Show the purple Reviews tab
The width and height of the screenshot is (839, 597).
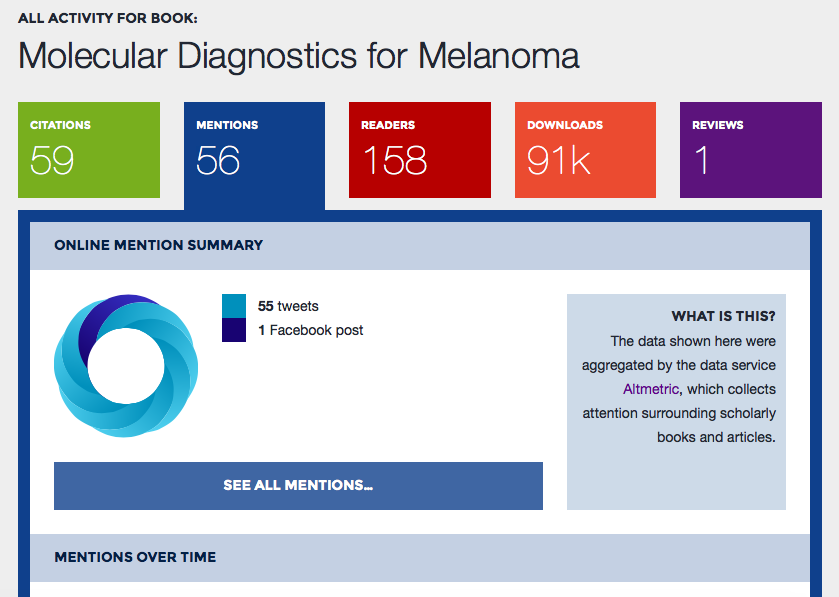[x=750, y=150]
